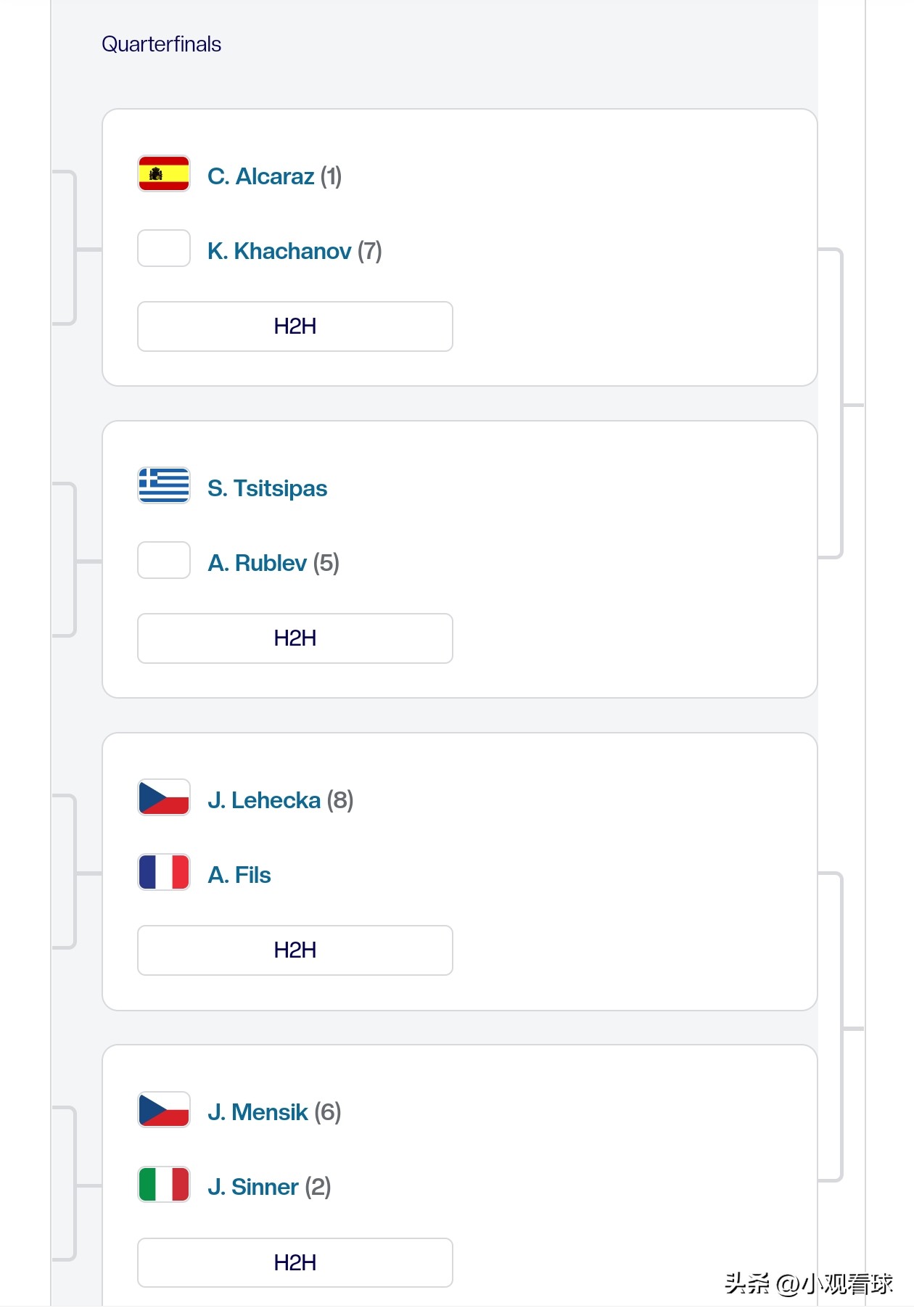Click the Czech flag beside Mensik
This screenshot has width=914, height=1316.
[164, 1111]
